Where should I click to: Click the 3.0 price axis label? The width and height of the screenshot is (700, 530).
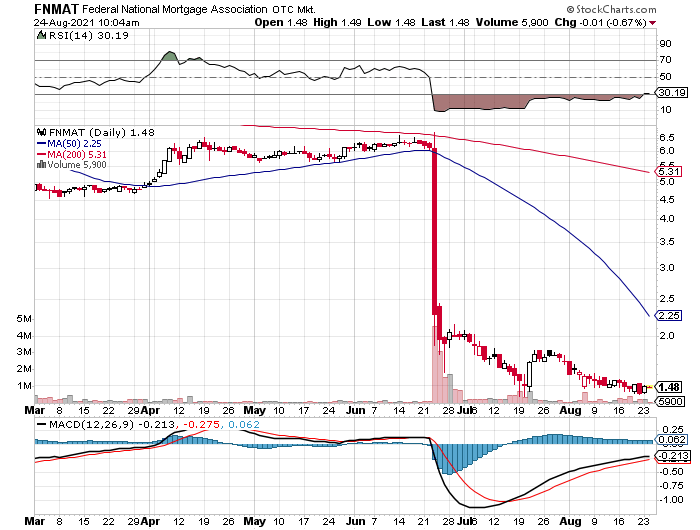tap(667, 268)
